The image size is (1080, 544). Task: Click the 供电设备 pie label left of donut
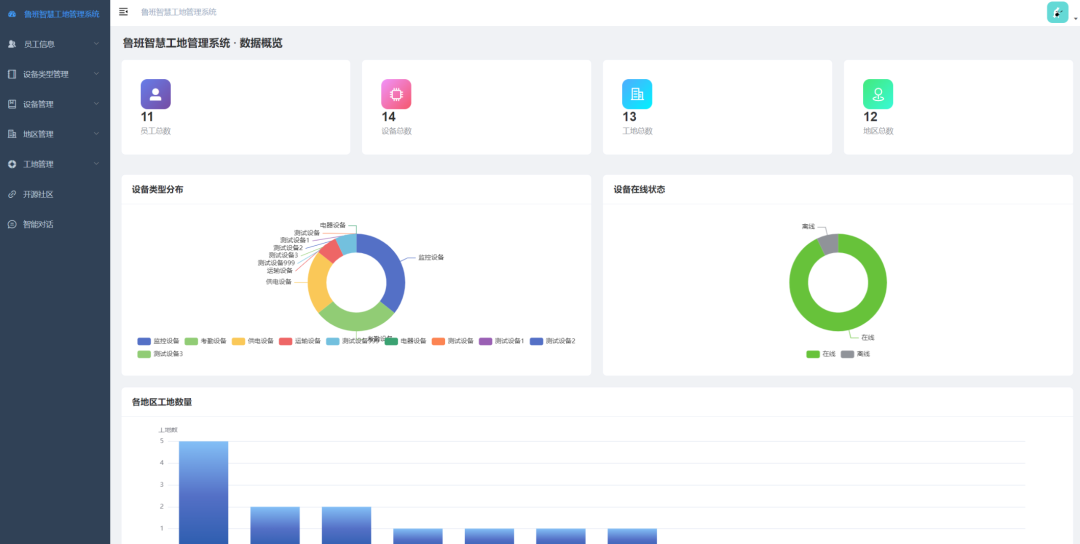279,282
